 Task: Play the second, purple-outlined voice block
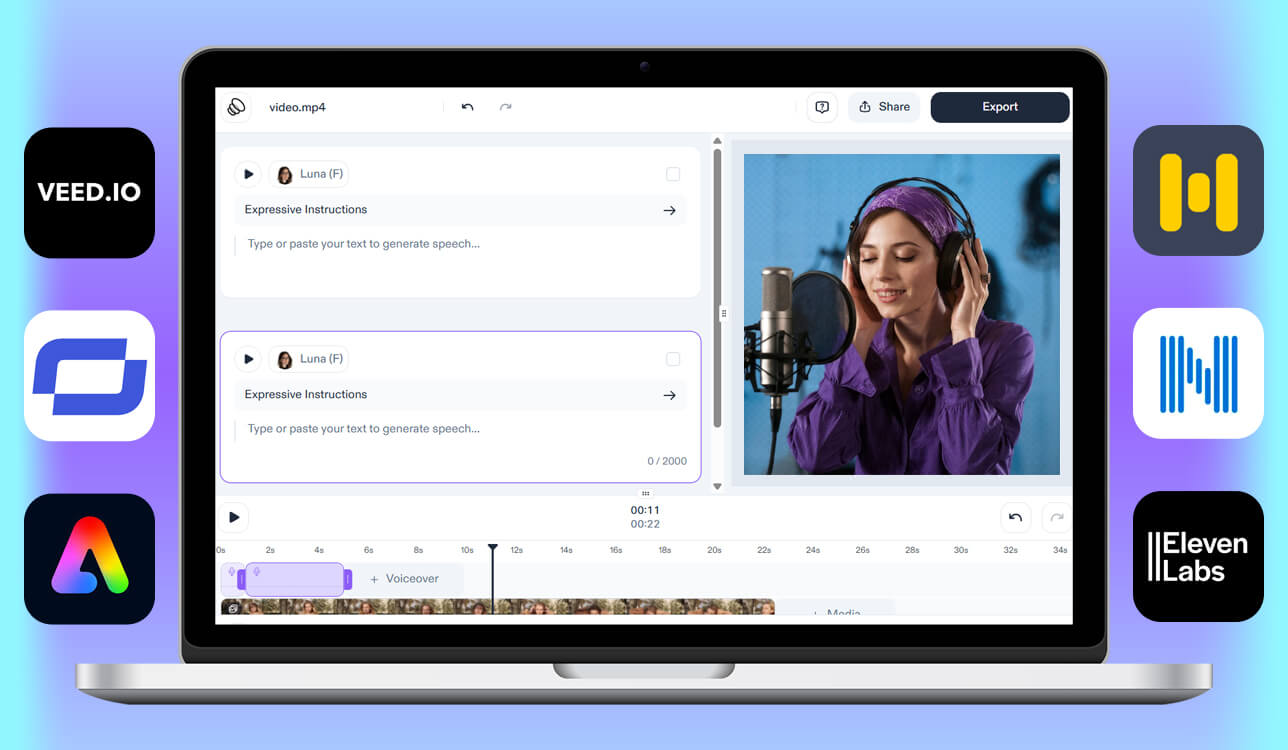click(248, 359)
